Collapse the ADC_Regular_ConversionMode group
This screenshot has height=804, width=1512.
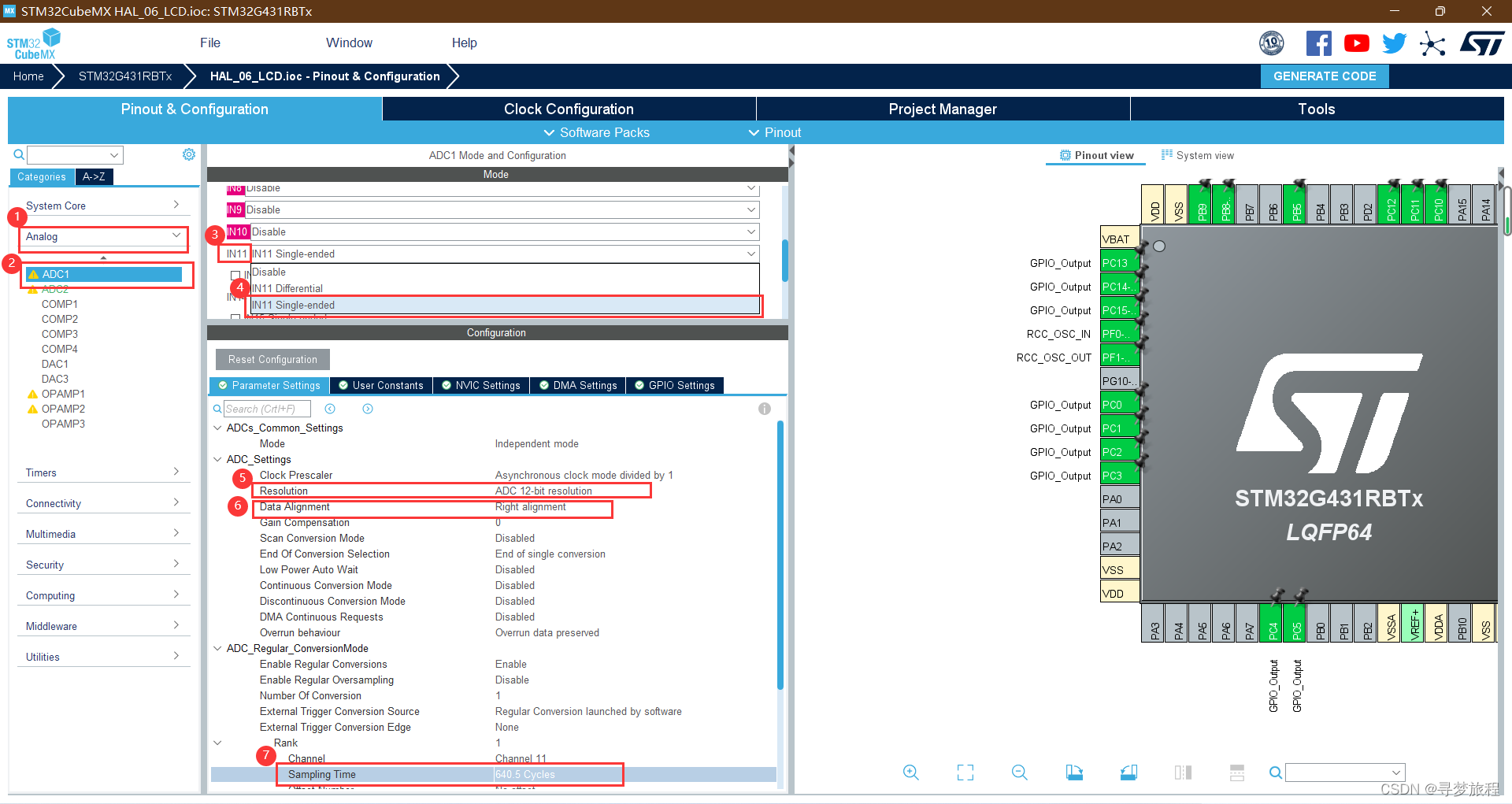[217, 648]
